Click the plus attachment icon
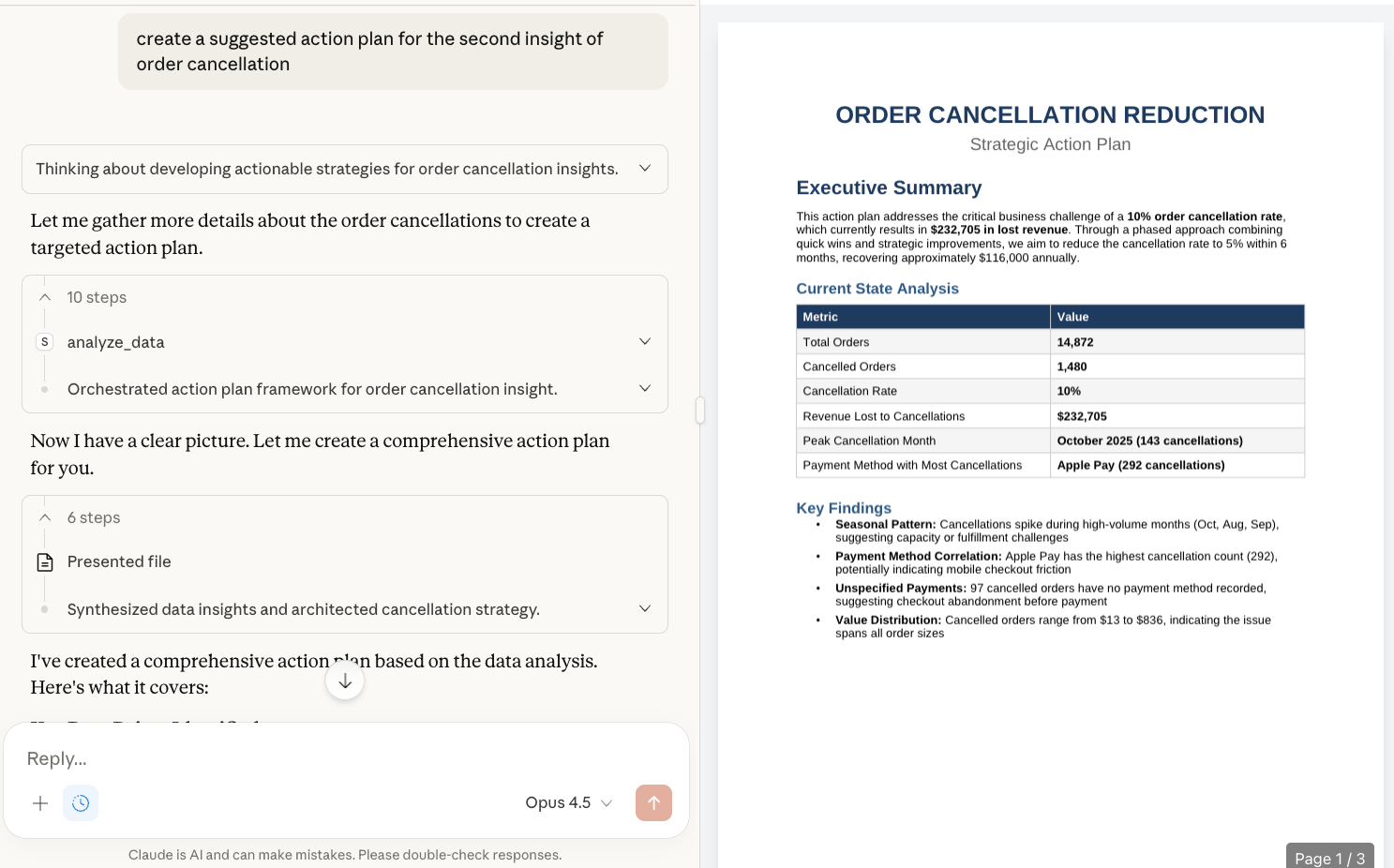This screenshot has height=868, width=1394. [40, 803]
